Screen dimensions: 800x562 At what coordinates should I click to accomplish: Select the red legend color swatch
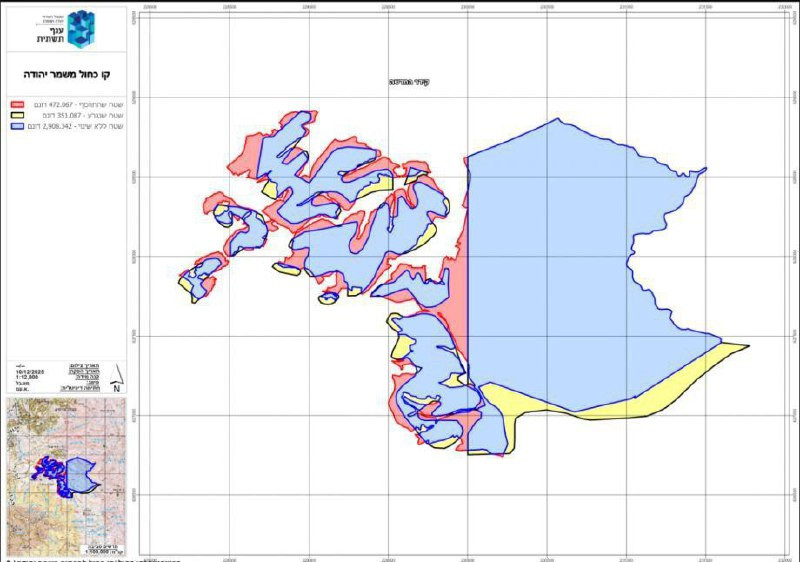[17, 105]
